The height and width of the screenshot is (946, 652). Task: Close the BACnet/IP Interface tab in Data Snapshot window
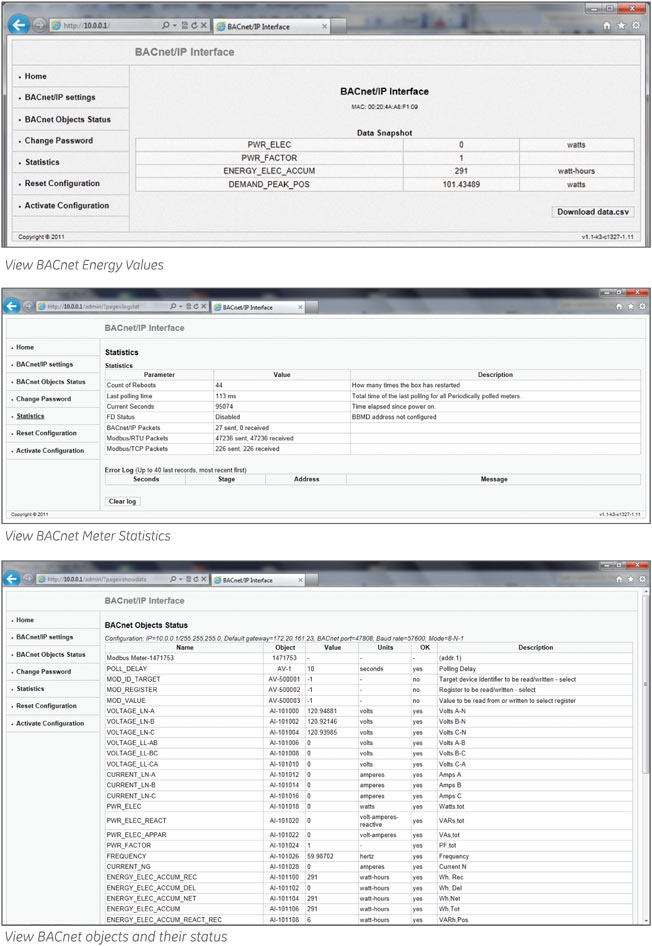point(324,27)
